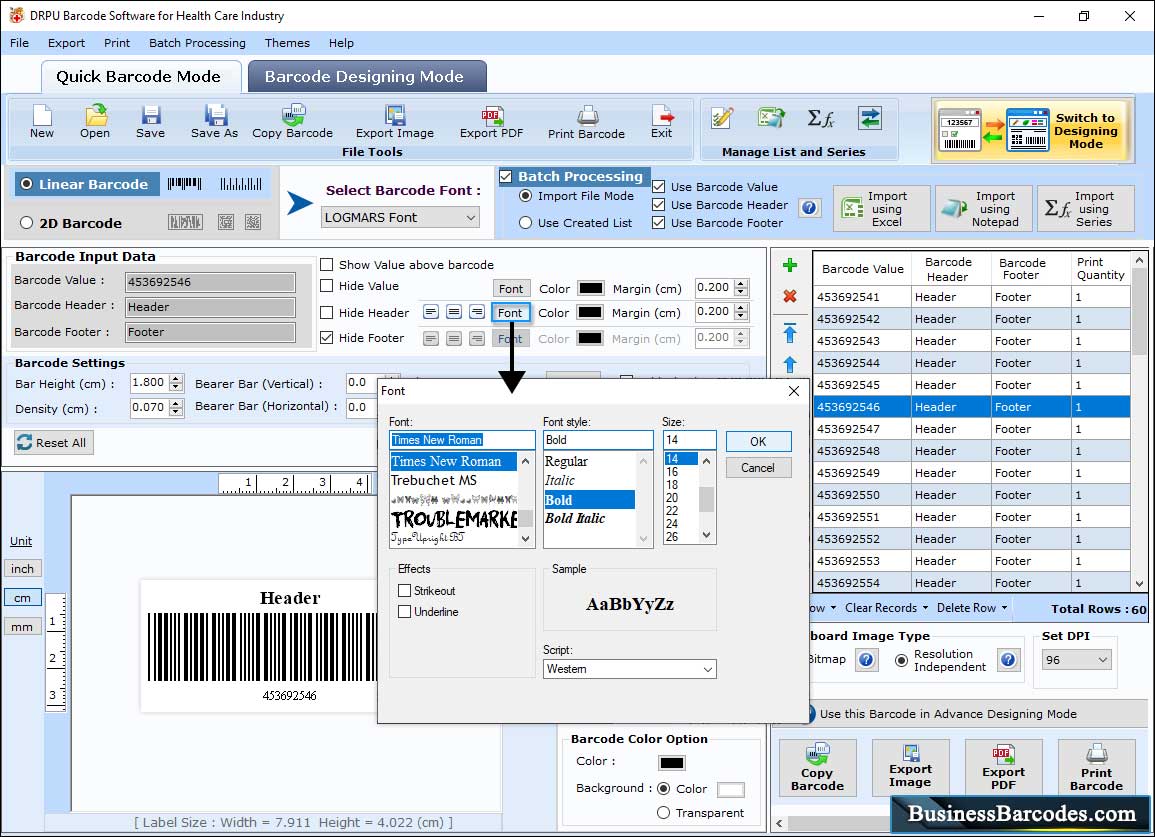
Task: Select Import File Mode radio
Action: [526, 196]
